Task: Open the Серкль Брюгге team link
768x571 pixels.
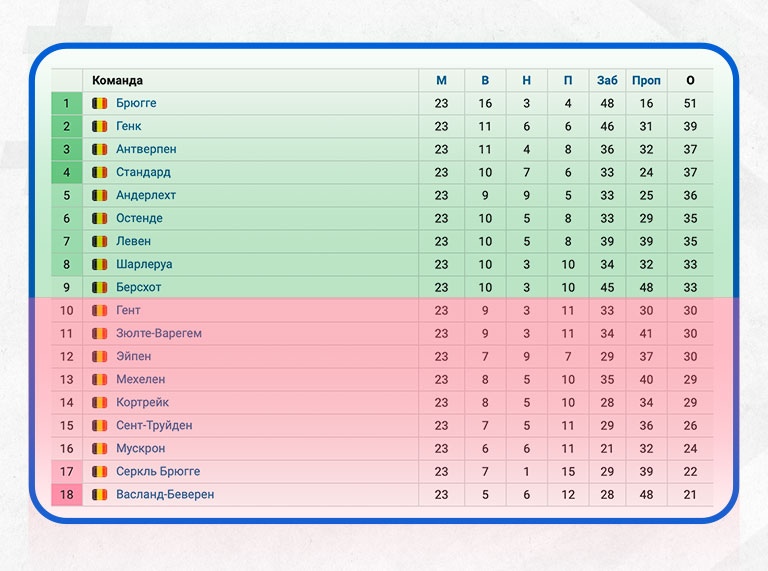Action: tap(158, 471)
